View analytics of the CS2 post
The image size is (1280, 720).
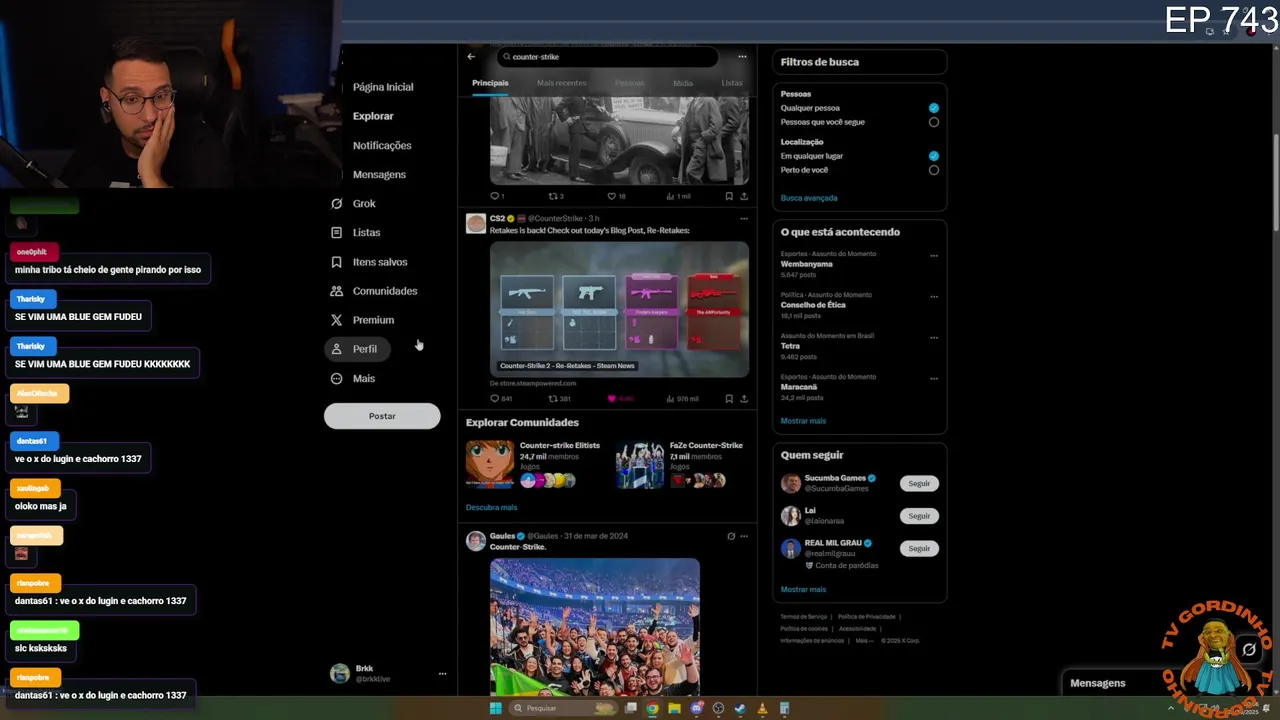pyautogui.click(x=682, y=399)
